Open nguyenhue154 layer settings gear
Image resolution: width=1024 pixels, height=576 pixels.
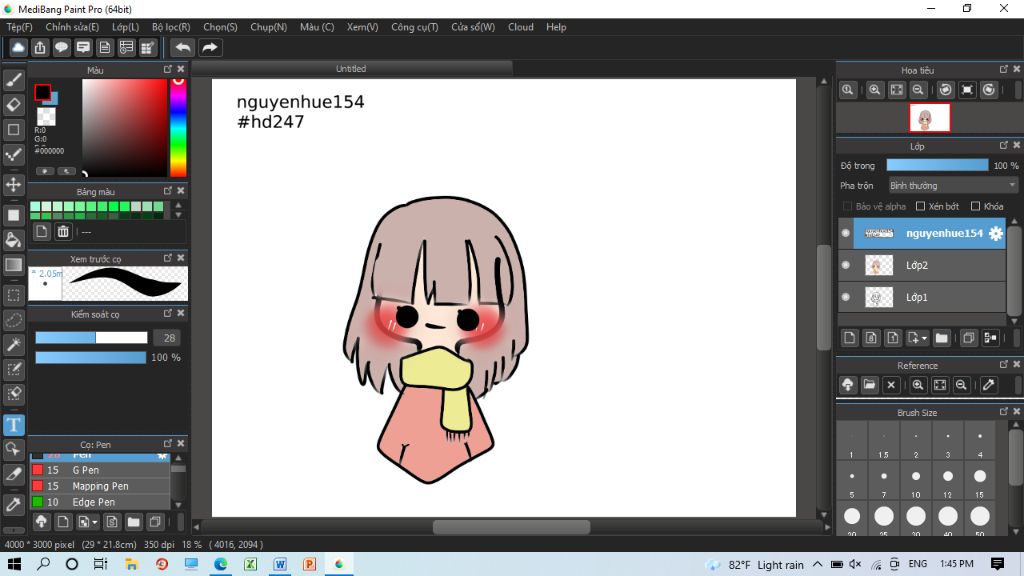995,233
